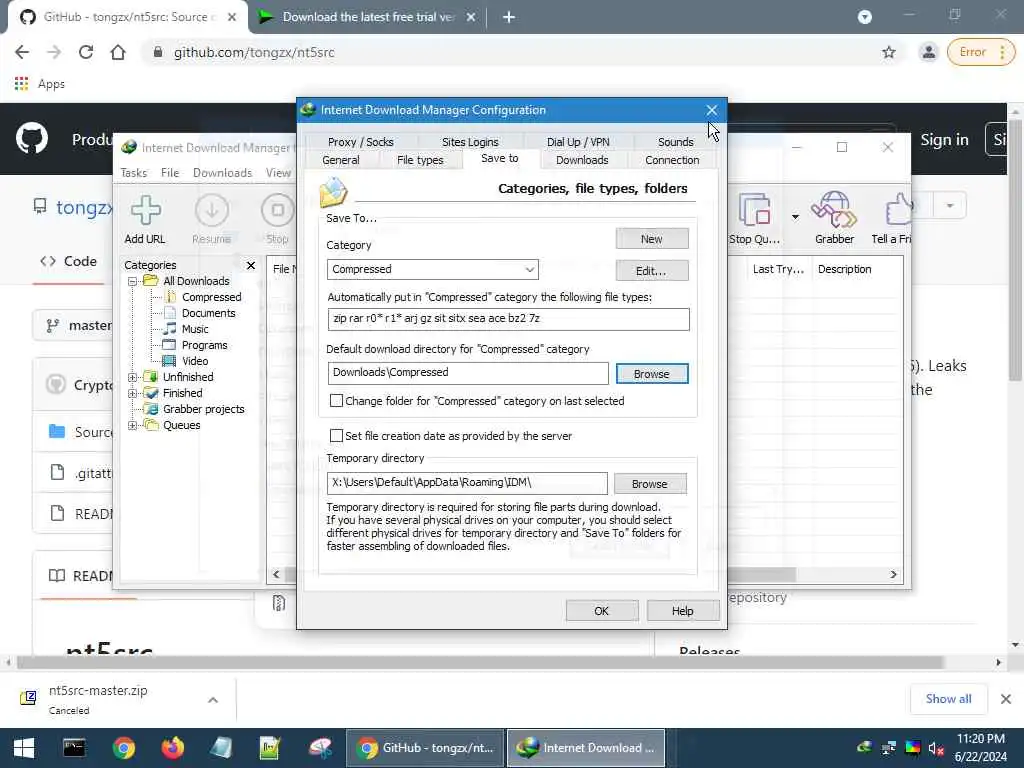Open the Apps shortcut in bookmarks bar
This screenshot has width=1024, height=768.
40,84
